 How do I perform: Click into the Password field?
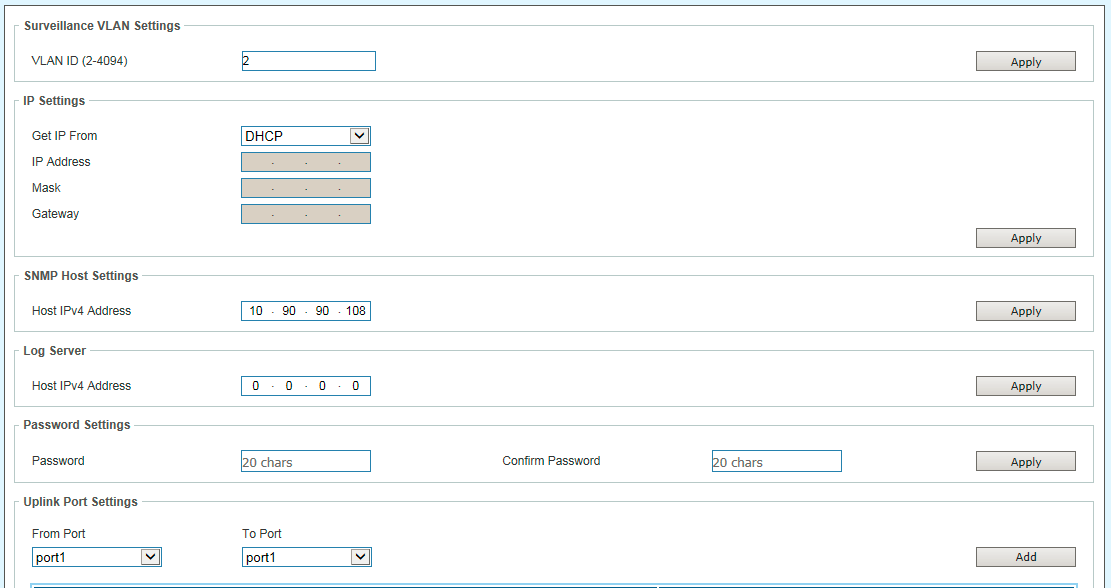click(305, 461)
